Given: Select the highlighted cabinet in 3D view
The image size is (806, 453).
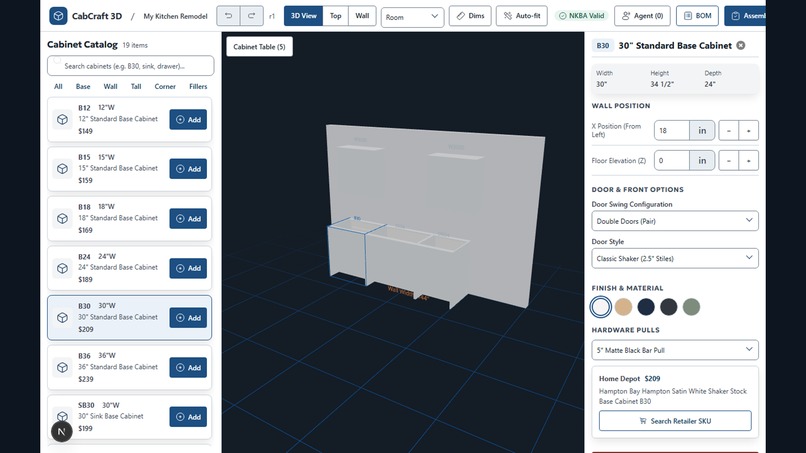Looking at the screenshot, I should 347,252.
